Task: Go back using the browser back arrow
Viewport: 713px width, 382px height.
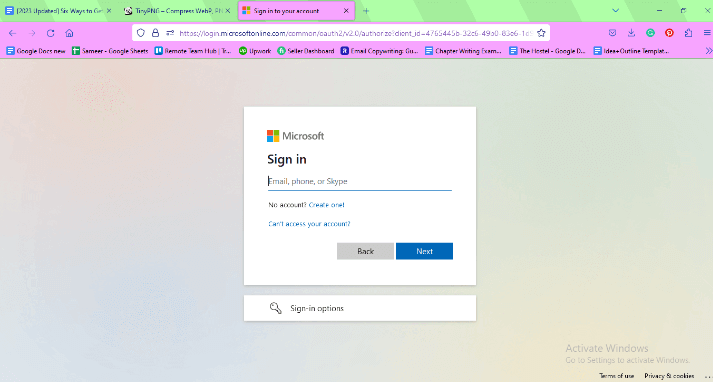Action: [12, 33]
